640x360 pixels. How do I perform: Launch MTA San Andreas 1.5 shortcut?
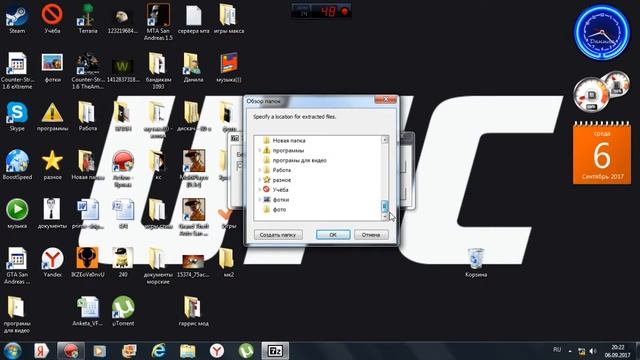click(158, 21)
